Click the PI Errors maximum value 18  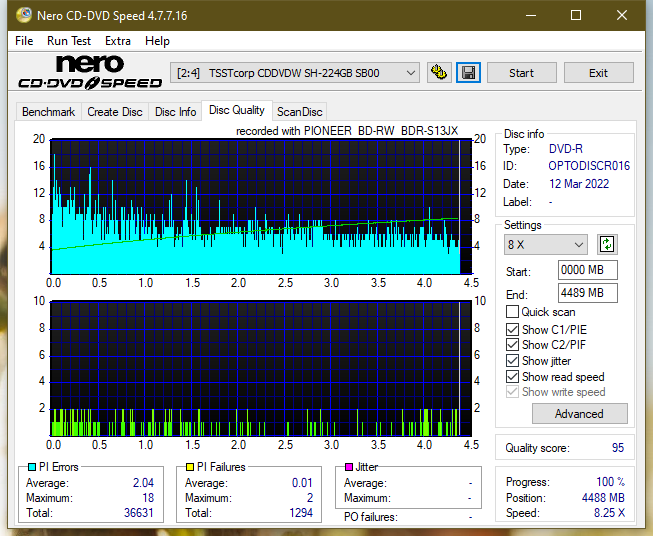(x=148, y=498)
